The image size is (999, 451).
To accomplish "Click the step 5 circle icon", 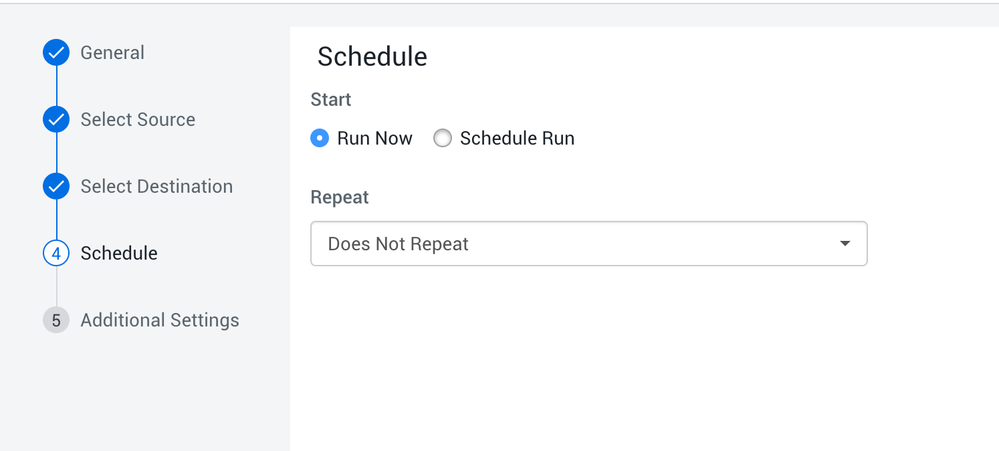I will [x=56, y=321].
